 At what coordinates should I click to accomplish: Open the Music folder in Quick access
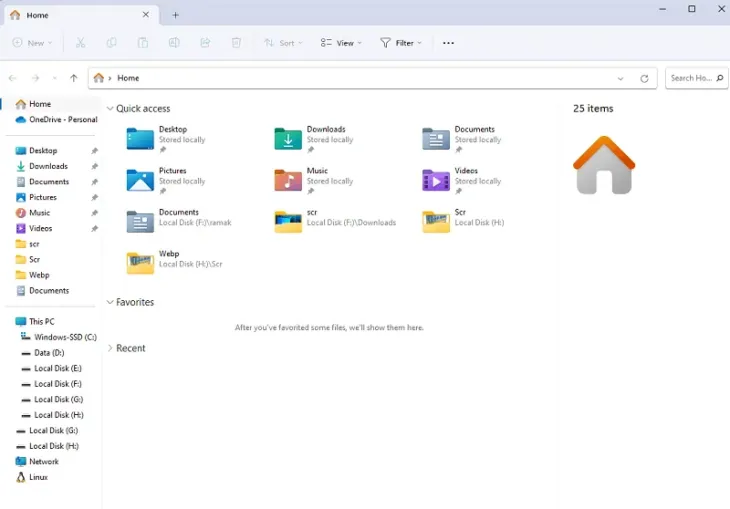pyautogui.click(x=287, y=180)
